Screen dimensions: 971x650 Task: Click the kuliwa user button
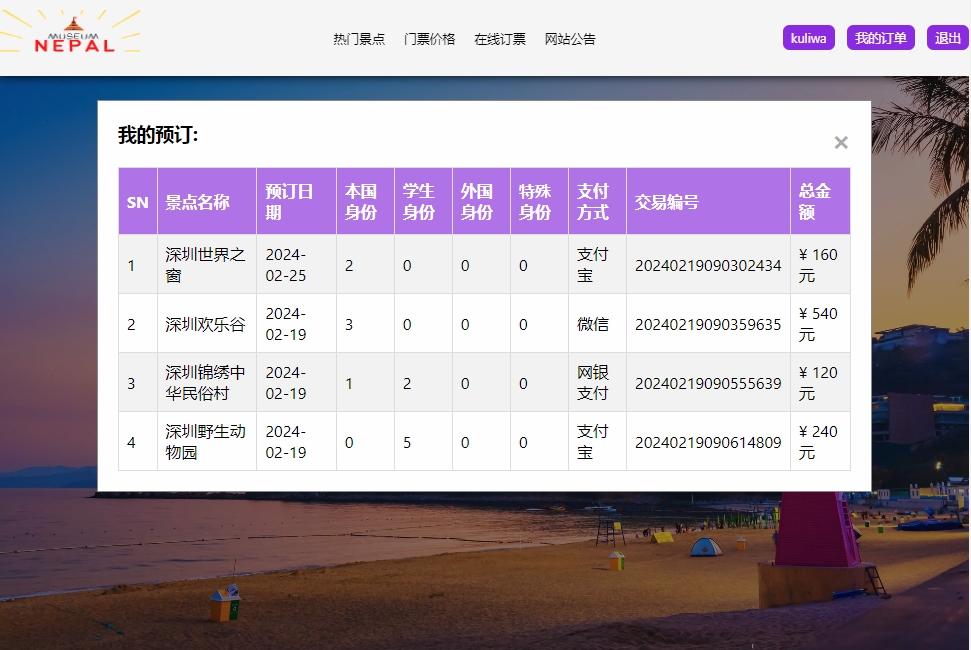tap(808, 38)
